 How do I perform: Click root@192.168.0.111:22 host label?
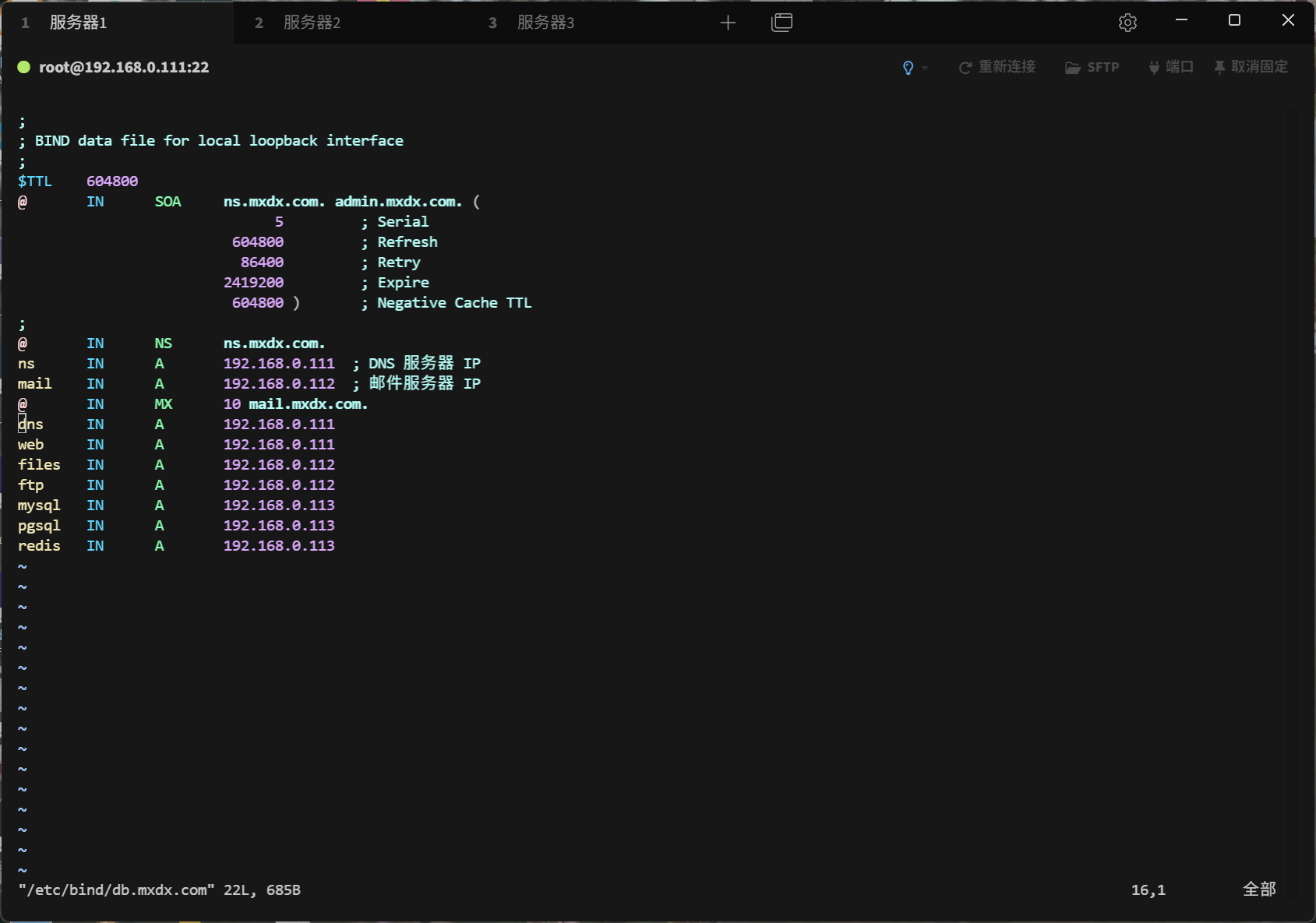click(124, 67)
